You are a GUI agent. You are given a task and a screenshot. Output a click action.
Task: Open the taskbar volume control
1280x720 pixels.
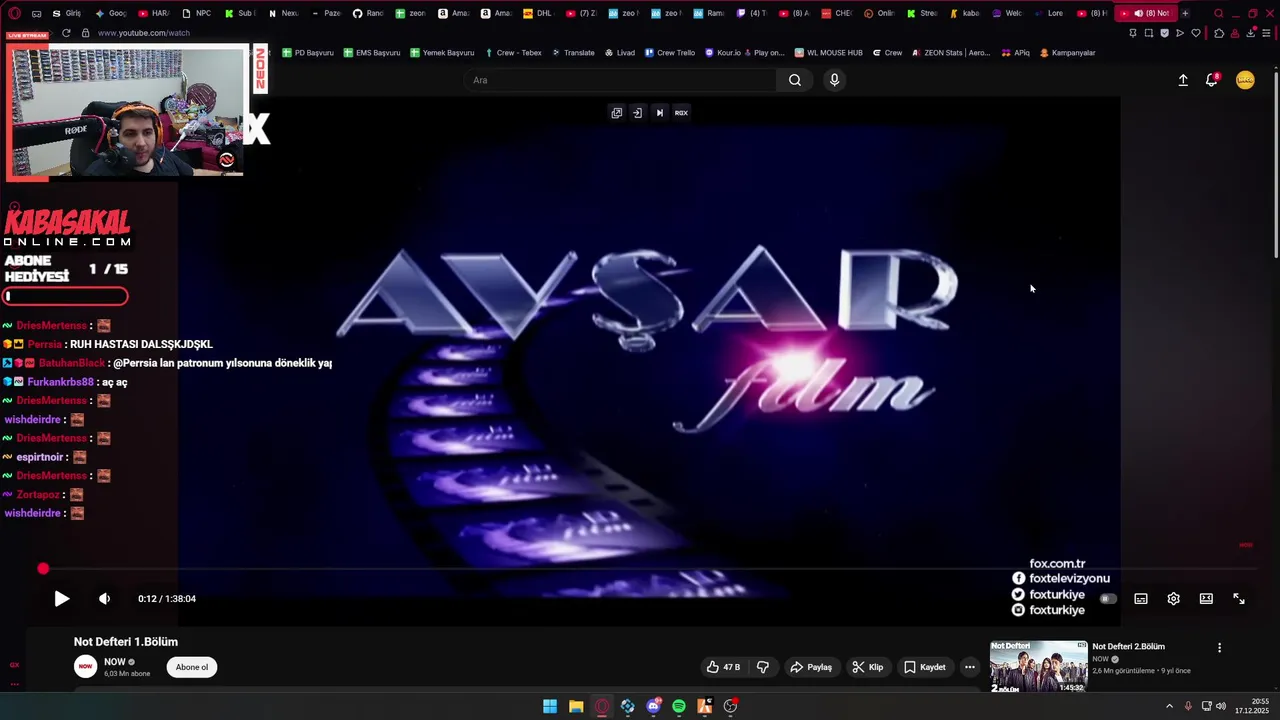(1220, 706)
